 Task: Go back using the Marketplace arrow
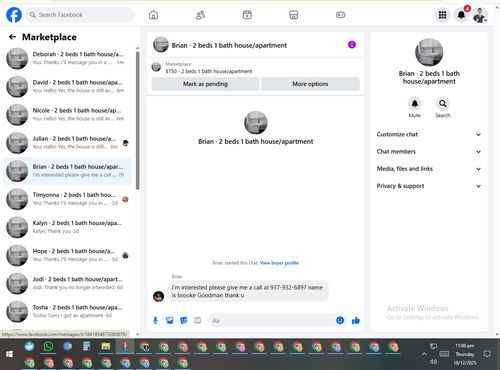[12, 37]
